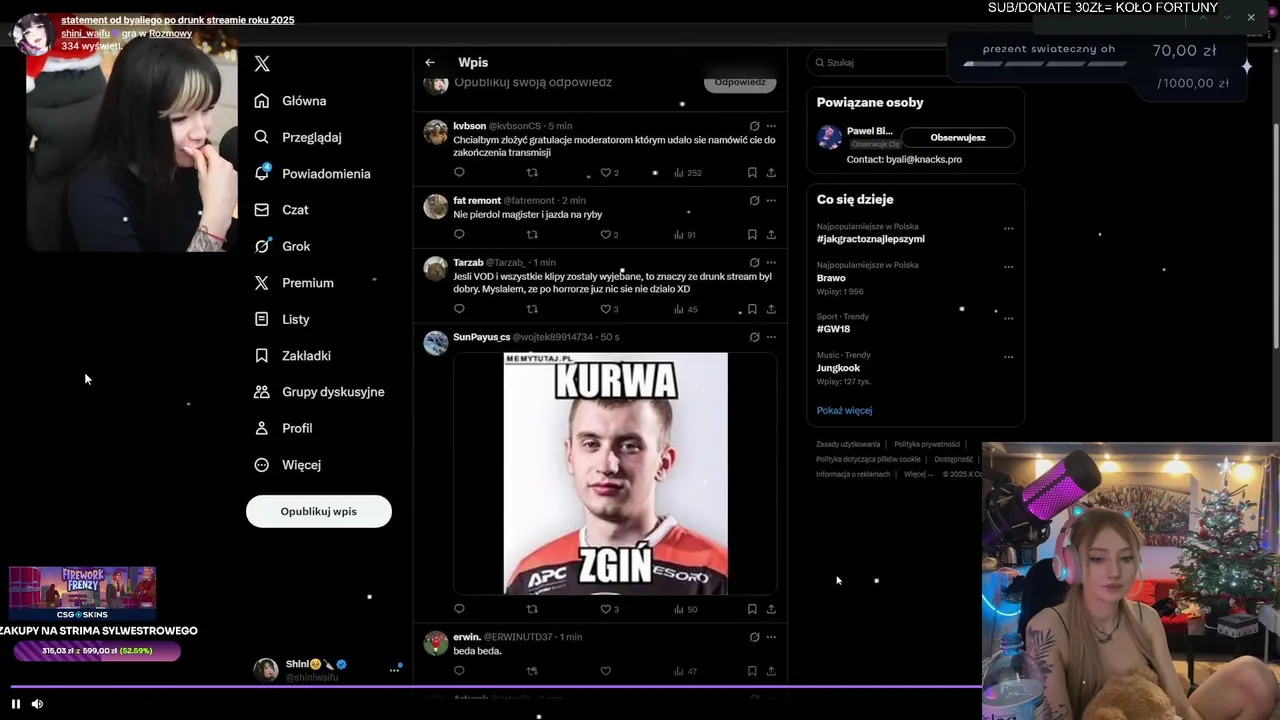This screenshot has height=720, width=1280.
Task: View stats of Tarzab's post (45)
Action: click(686, 309)
